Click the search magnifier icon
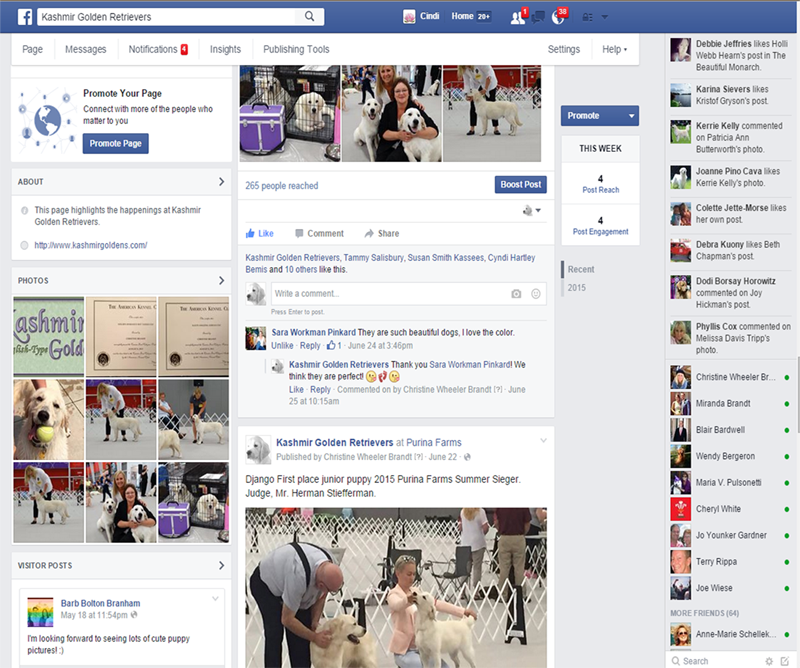This screenshot has width=800, height=668. coord(310,17)
